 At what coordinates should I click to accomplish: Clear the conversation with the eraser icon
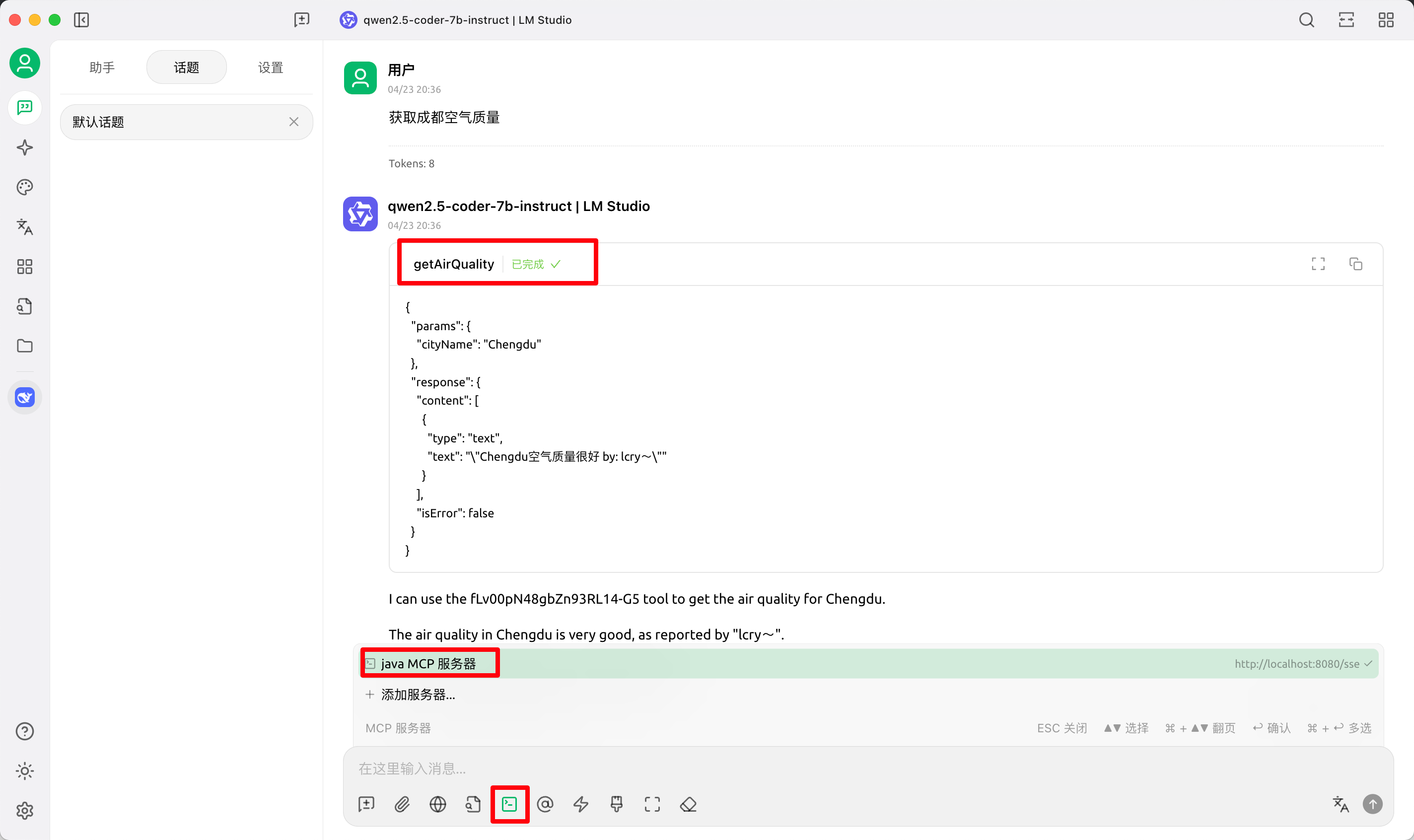[x=687, y=804]
